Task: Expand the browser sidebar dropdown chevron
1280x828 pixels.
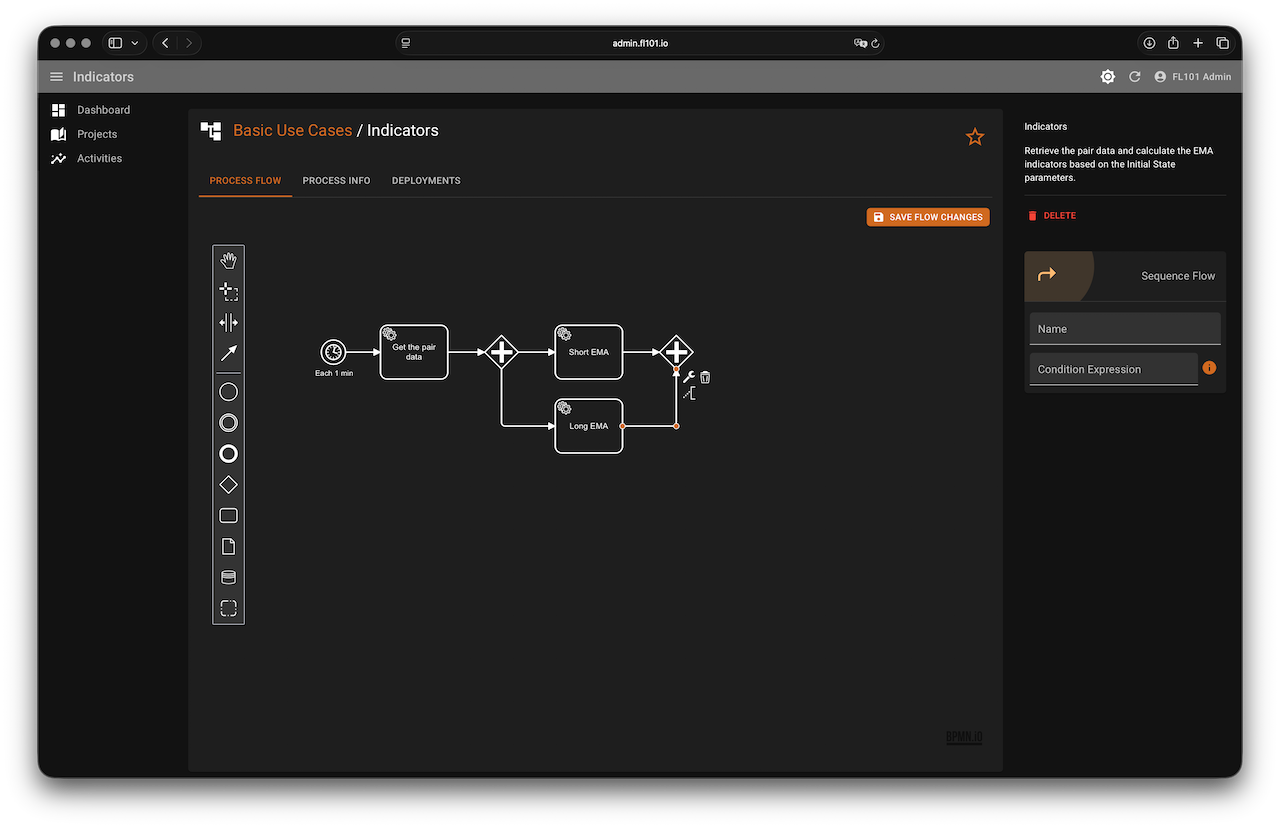Action: pyautogui.click(x=135, y=43)
